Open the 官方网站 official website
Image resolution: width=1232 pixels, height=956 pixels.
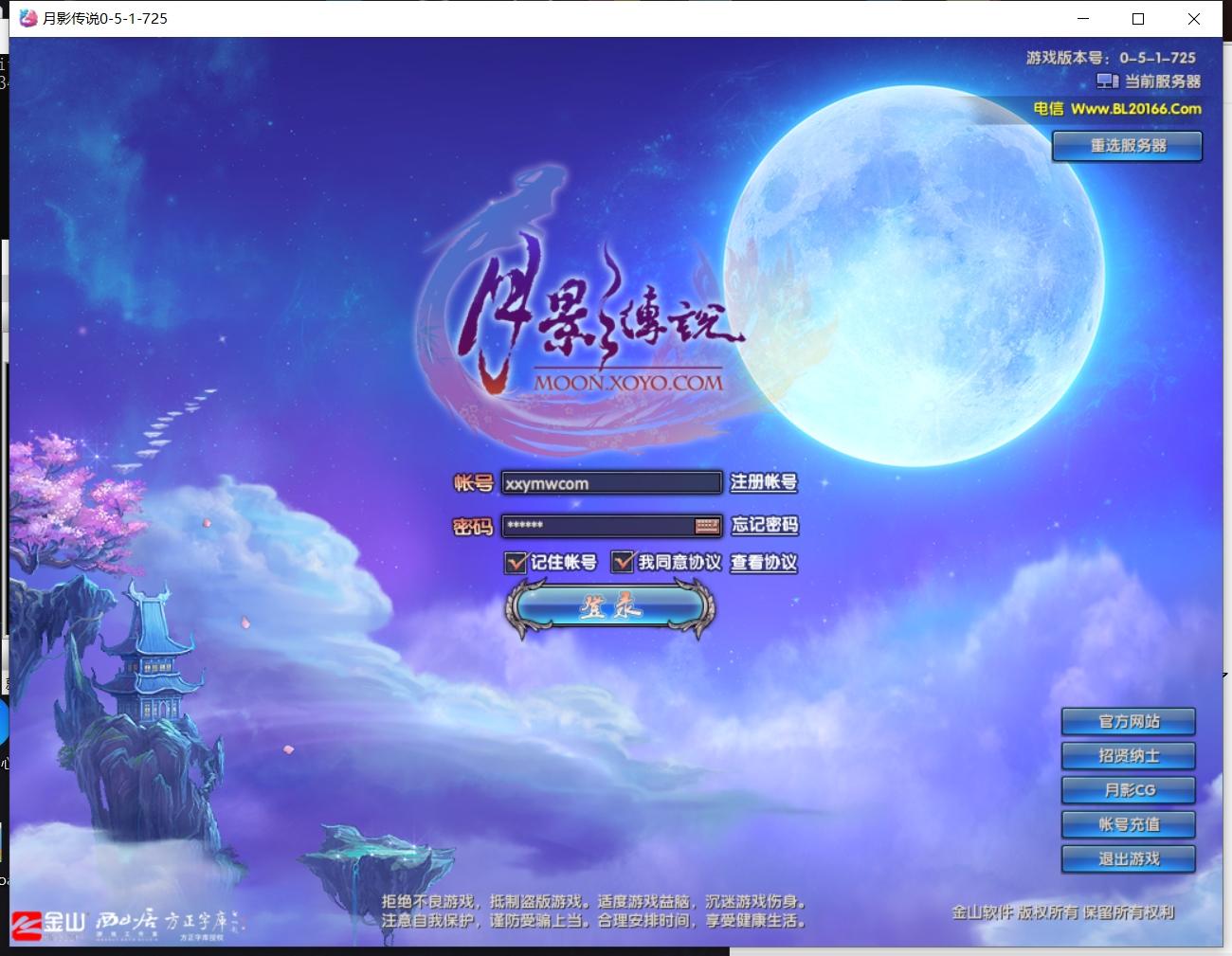(x=1129, y=722)
